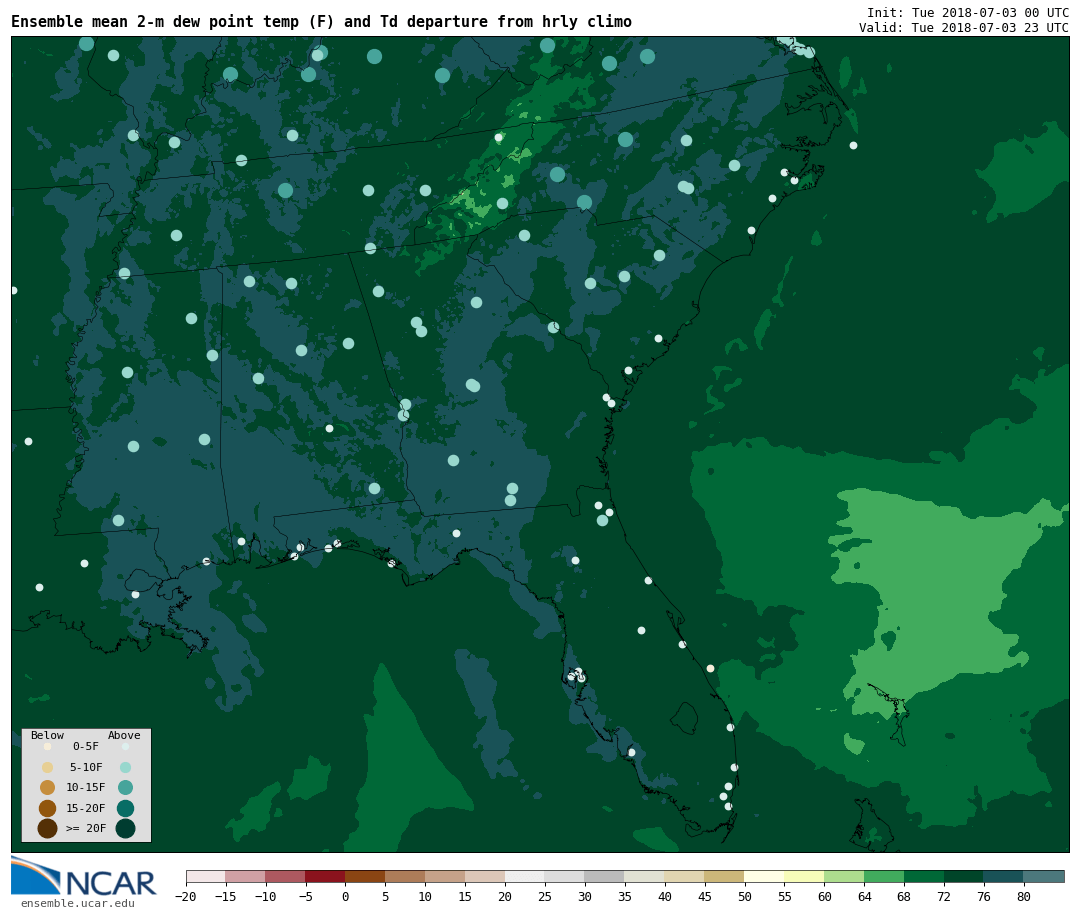Select the Above 10-15F legend circle
The height and width of the screenshot is (915, 1080).
125,787
